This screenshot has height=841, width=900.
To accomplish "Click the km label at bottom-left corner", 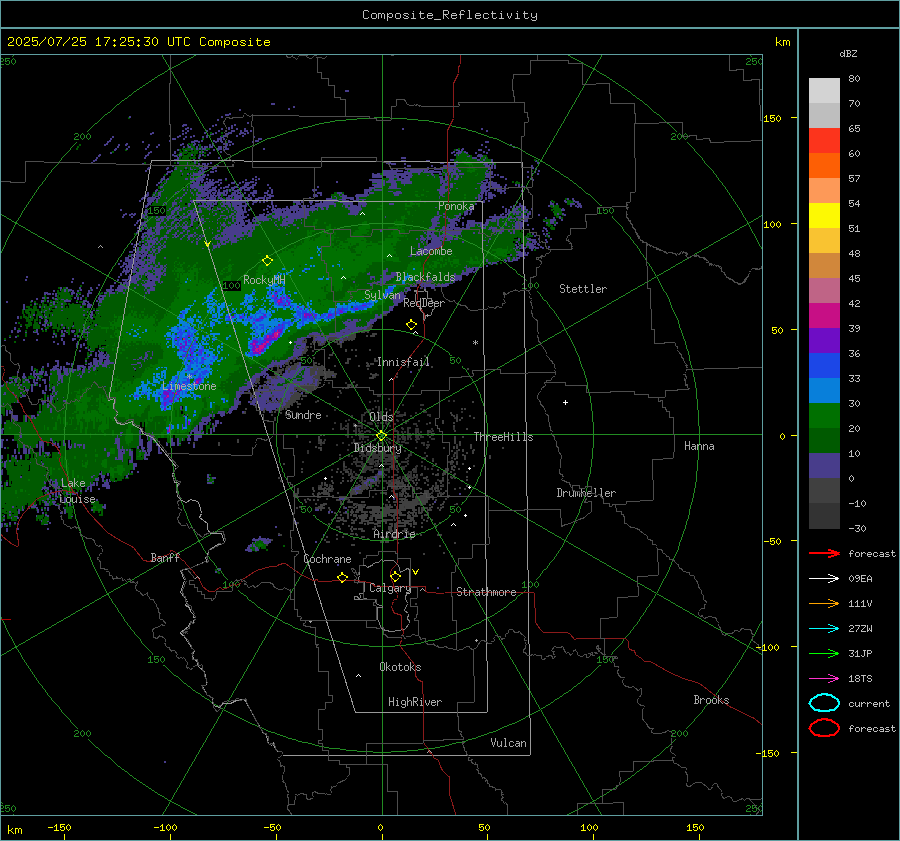I will [x=14, y=830].
